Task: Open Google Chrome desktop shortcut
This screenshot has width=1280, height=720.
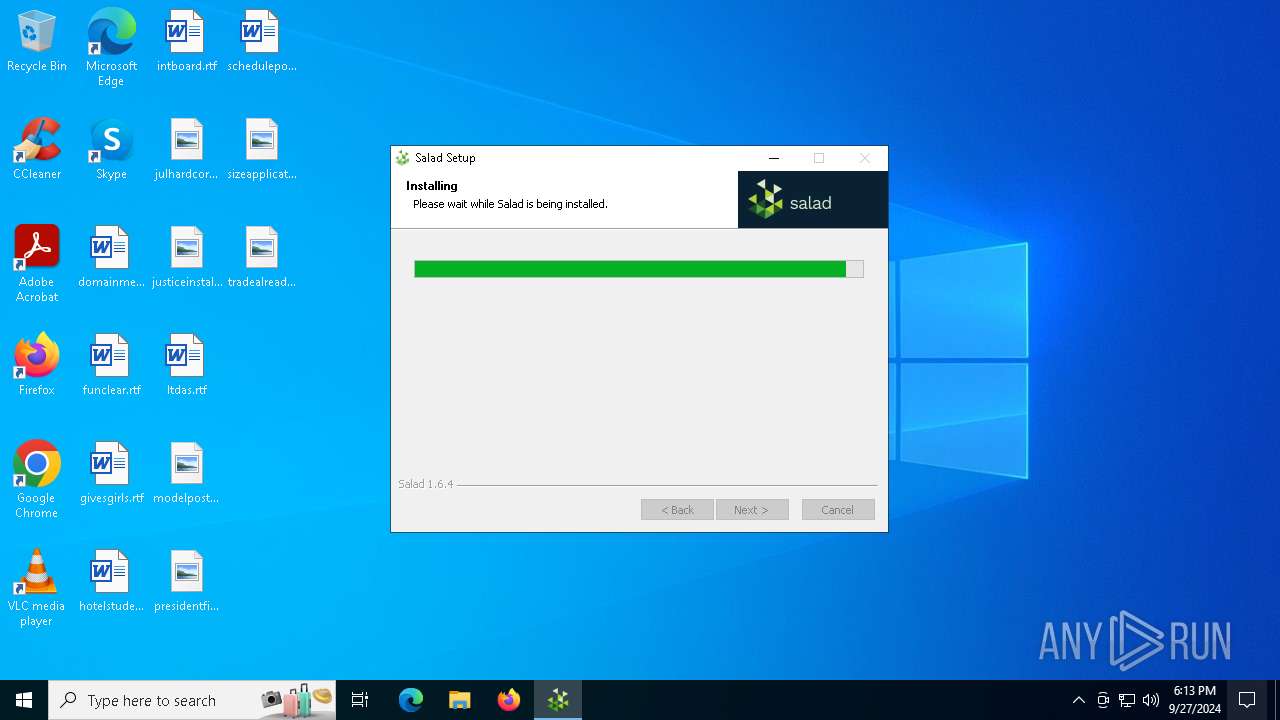Action: click(37, 480)
